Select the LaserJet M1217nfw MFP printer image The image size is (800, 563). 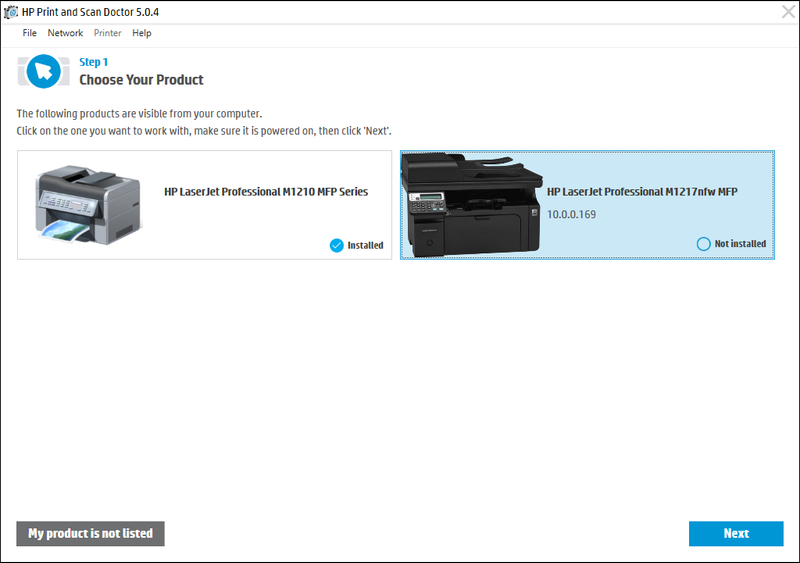click(x=471, y=205)
